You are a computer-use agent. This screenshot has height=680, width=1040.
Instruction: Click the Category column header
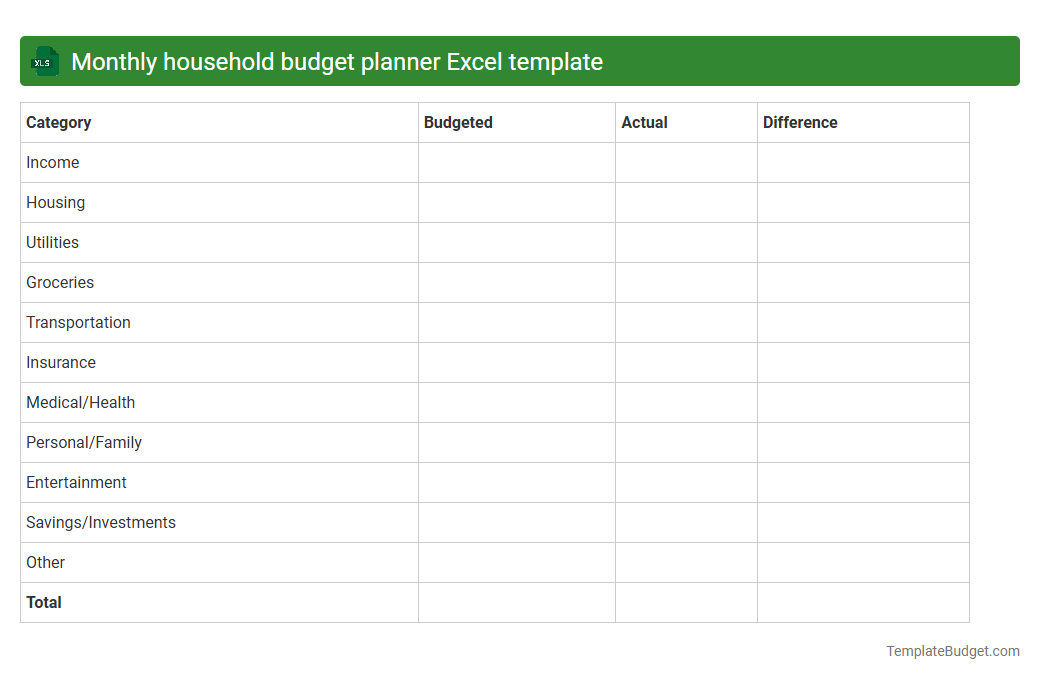(x=59, y=122)
